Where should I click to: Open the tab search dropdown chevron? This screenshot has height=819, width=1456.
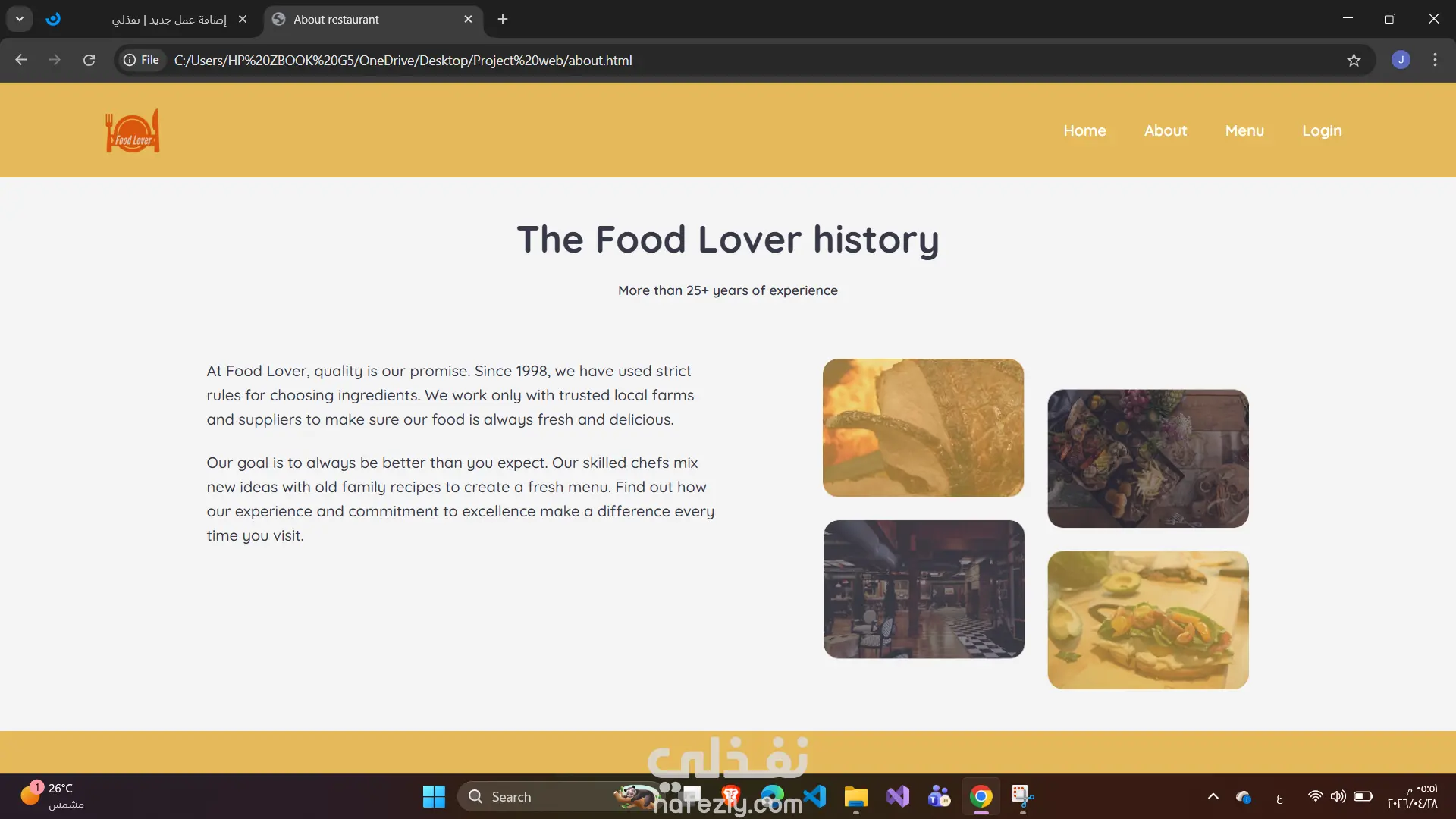click(20, 19)
